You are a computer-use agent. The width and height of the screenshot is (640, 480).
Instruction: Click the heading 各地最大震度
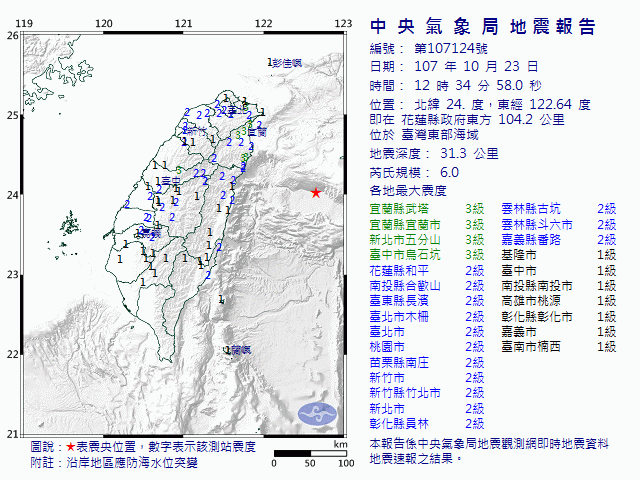pos(408,191)
